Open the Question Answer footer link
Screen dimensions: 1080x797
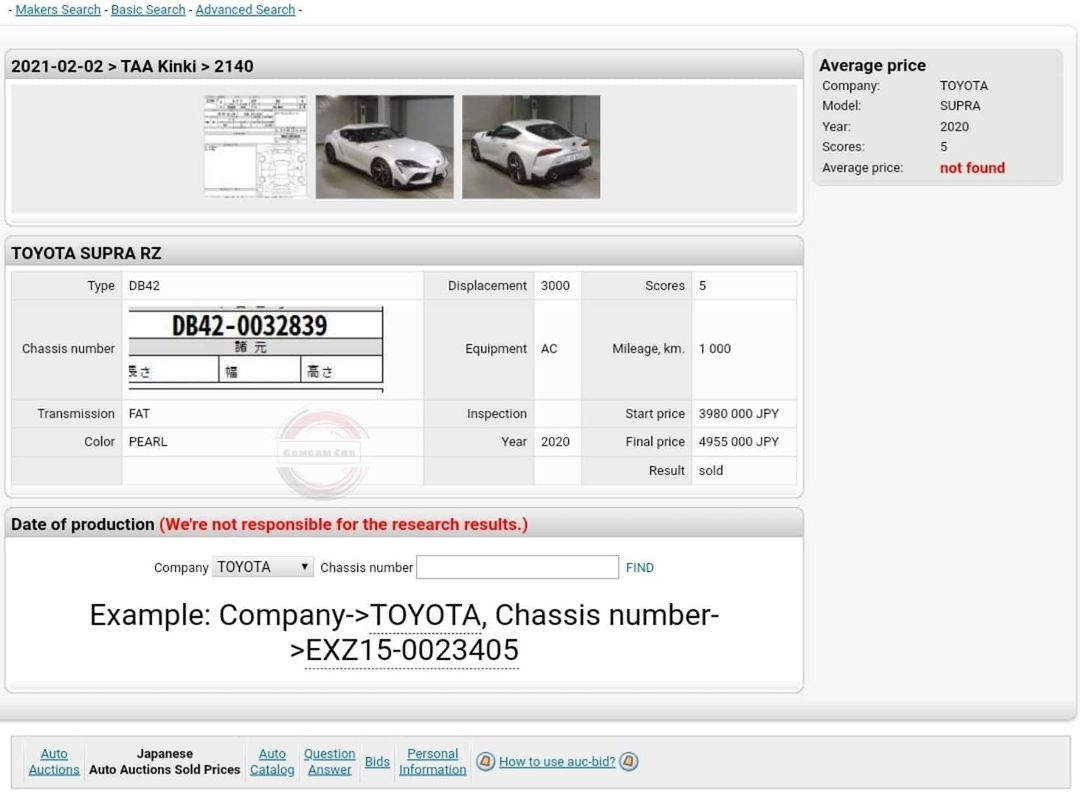tap(329, 761)
